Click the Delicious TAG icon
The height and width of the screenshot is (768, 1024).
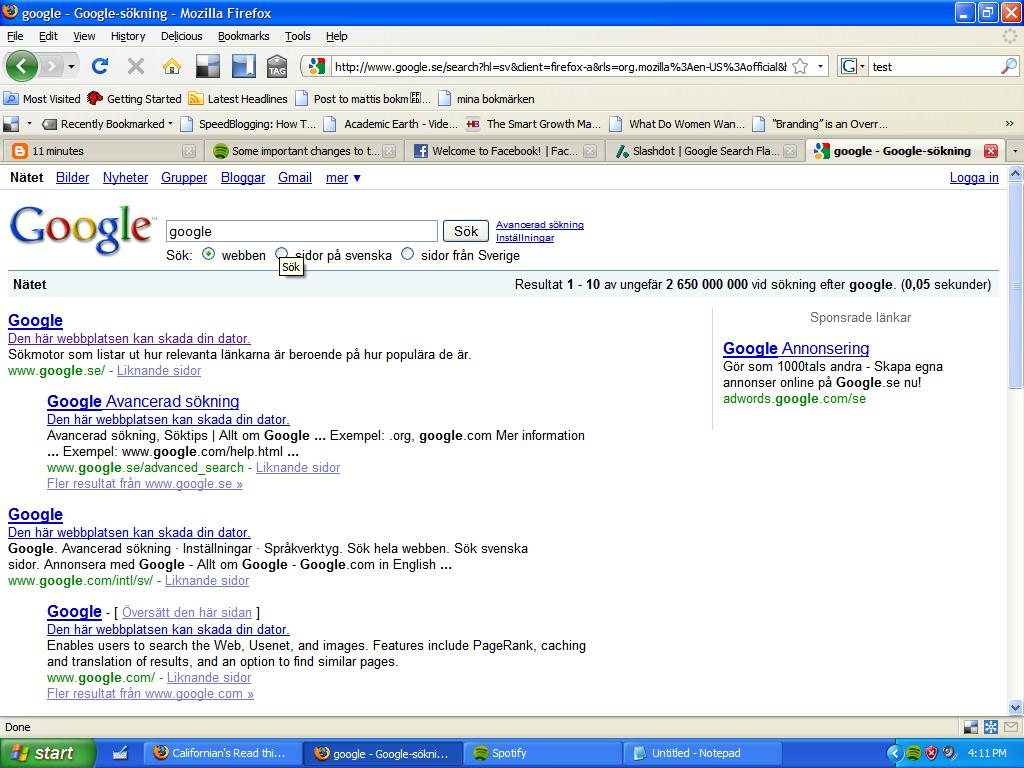[x=277, y=66]
